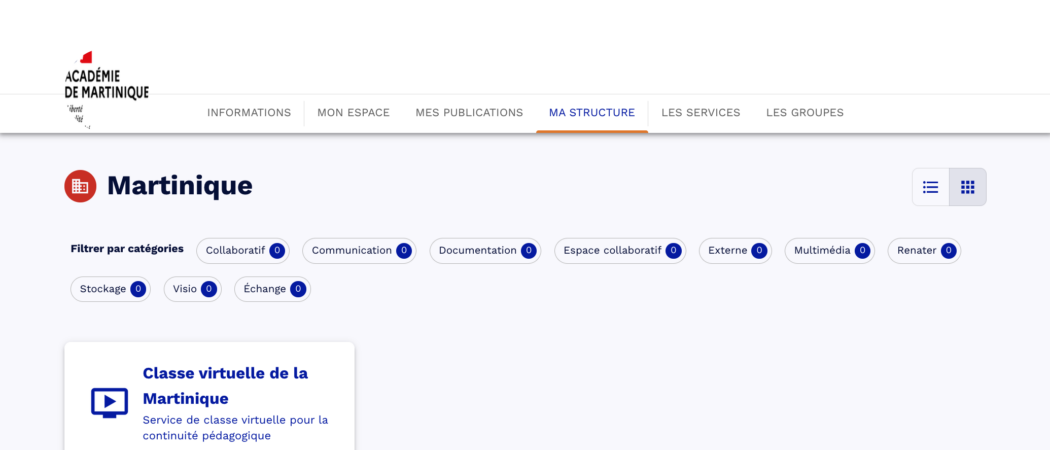Filter services by Visio category
The width and height of the screenshot is (1050, 450).
pyautogui.click(x=193, y=289)
